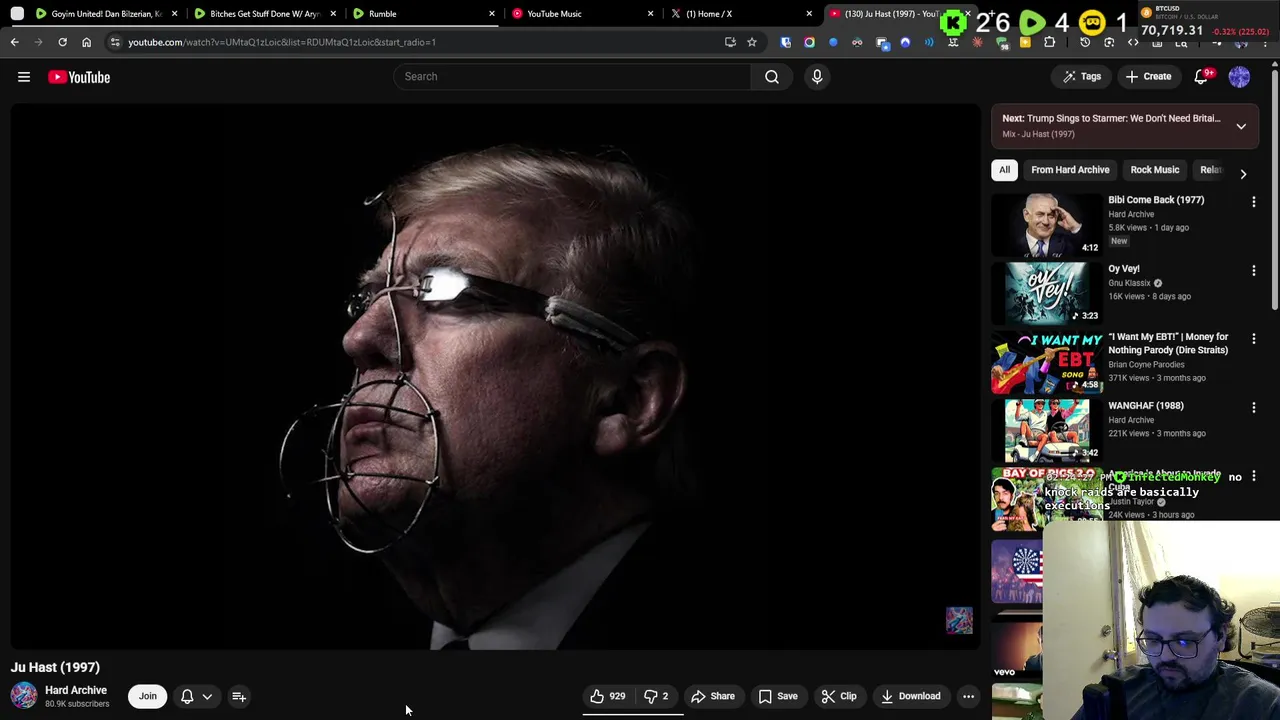
Task: Click Gnu Klassix channel name
Action: [1129, 283]
